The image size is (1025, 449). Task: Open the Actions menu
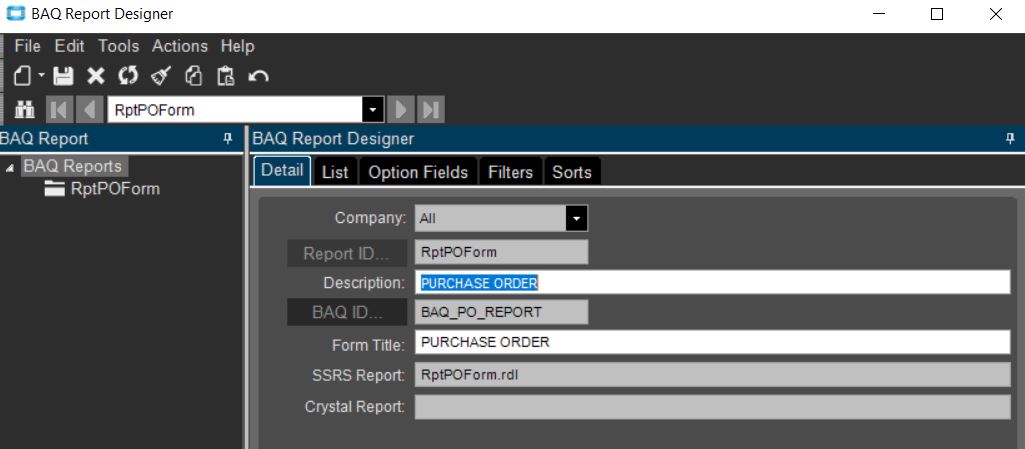pos(180,46)
